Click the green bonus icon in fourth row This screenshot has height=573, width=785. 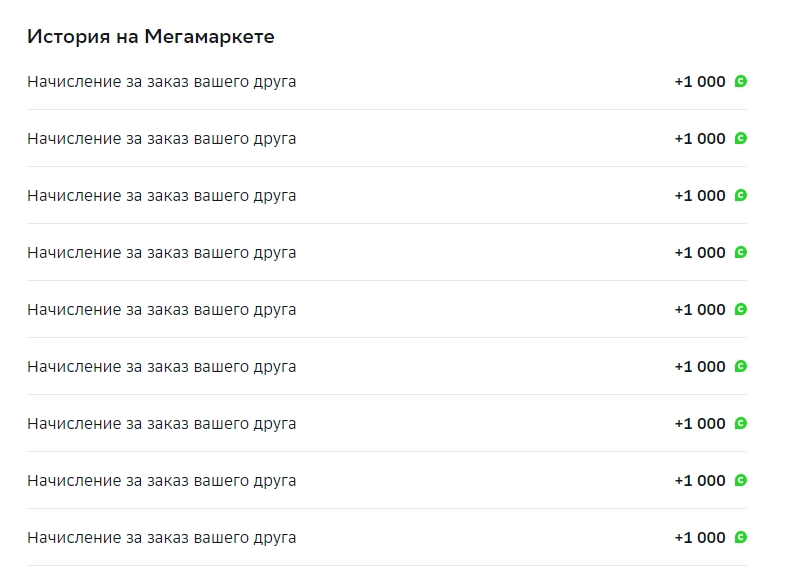coord(740,252)
